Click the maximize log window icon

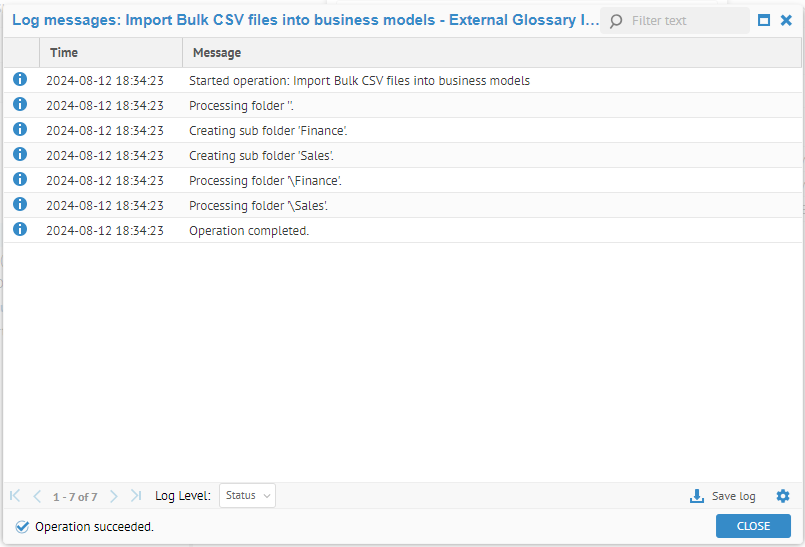point(765,20)
